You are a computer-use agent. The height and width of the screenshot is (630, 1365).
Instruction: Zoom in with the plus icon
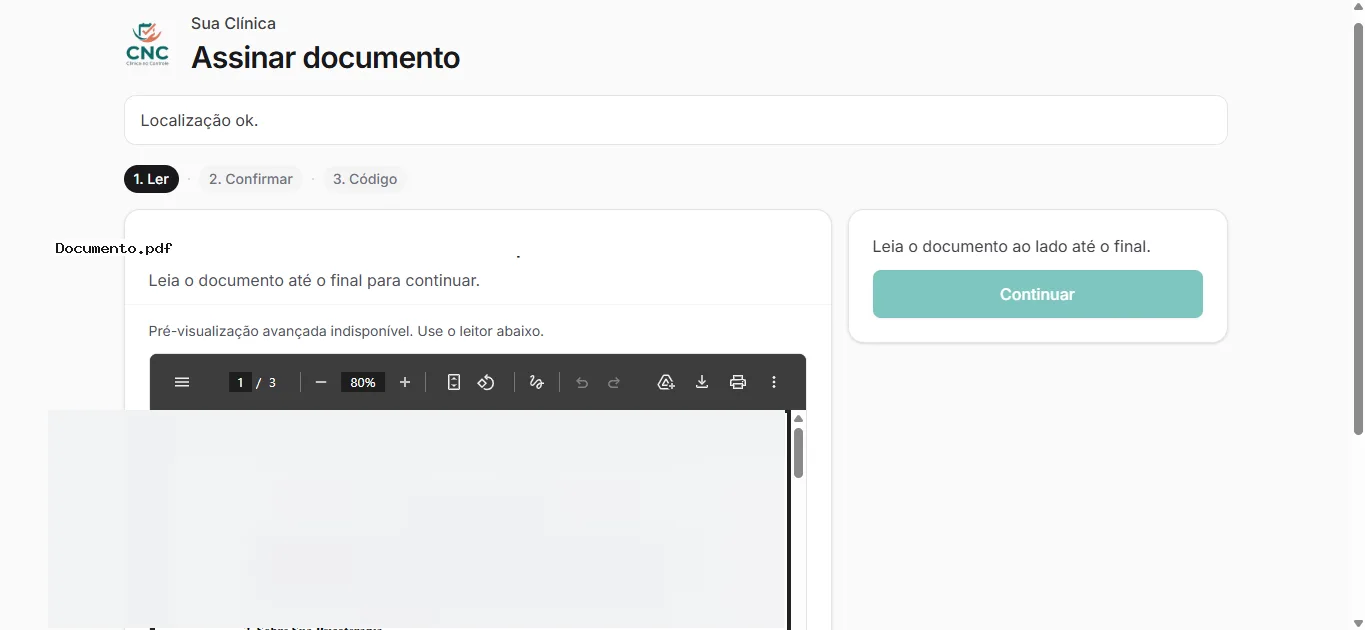coord(405,382)
